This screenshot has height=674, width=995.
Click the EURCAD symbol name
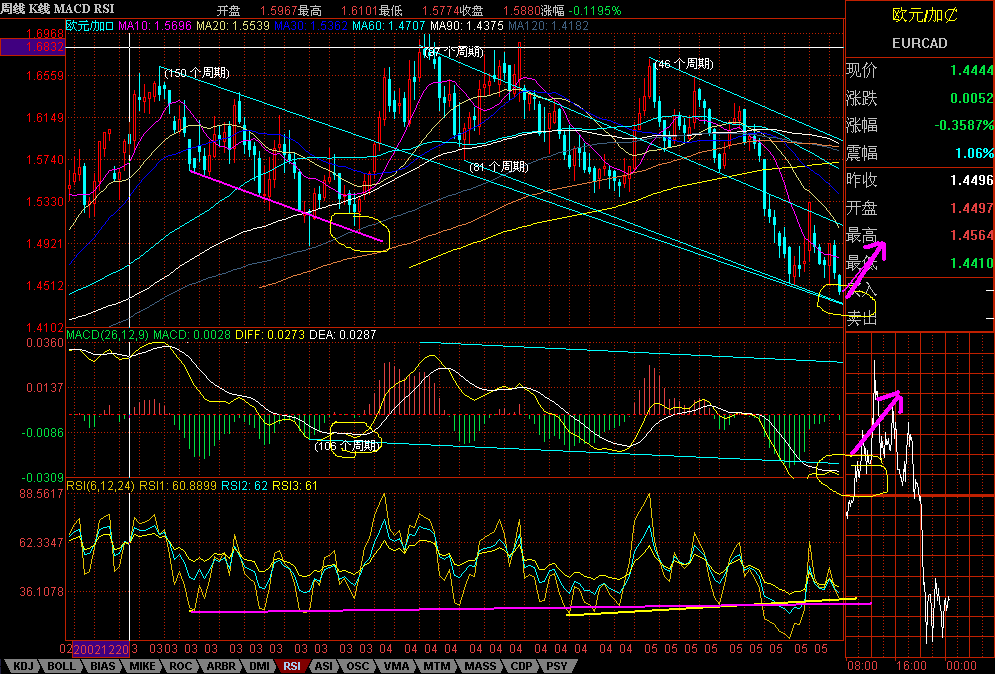pos(919,44)
